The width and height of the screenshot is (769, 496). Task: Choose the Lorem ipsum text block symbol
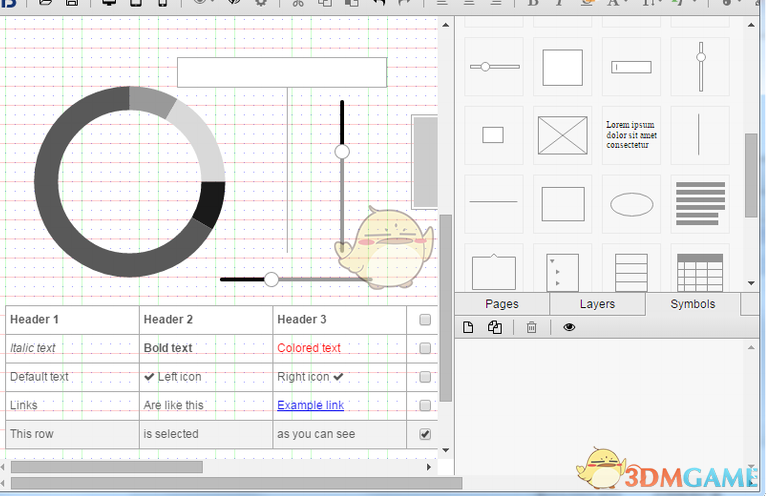point(631,135)
